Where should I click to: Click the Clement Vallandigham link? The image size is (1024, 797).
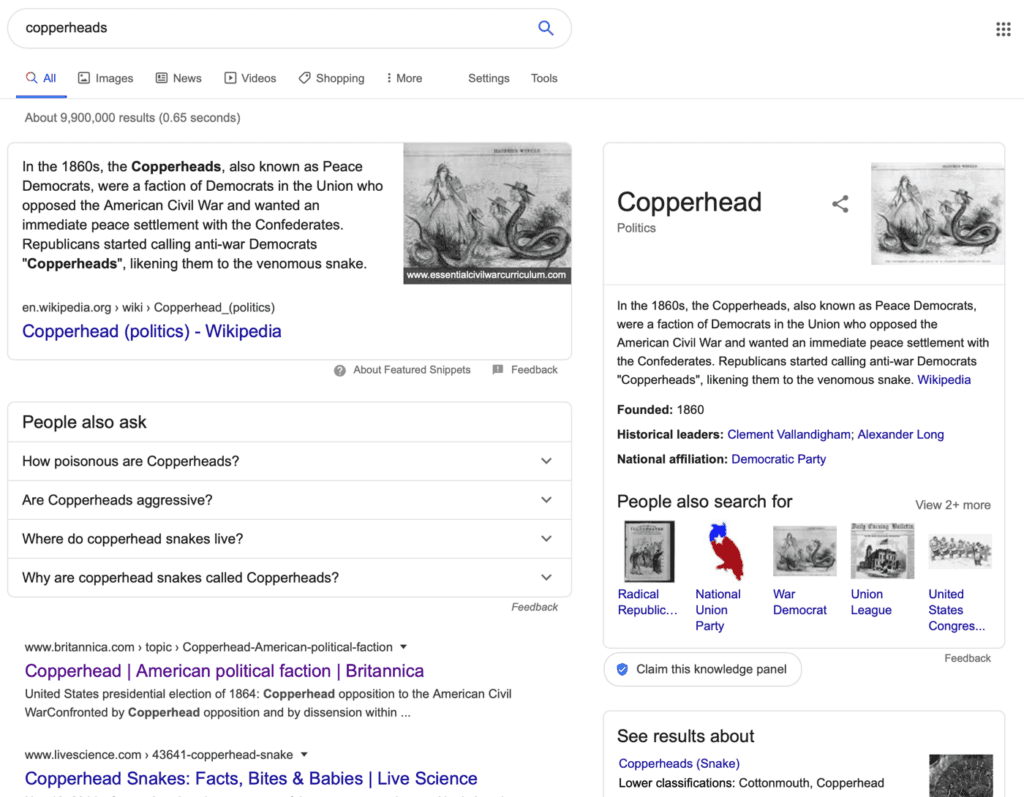[x=789, y=434]
